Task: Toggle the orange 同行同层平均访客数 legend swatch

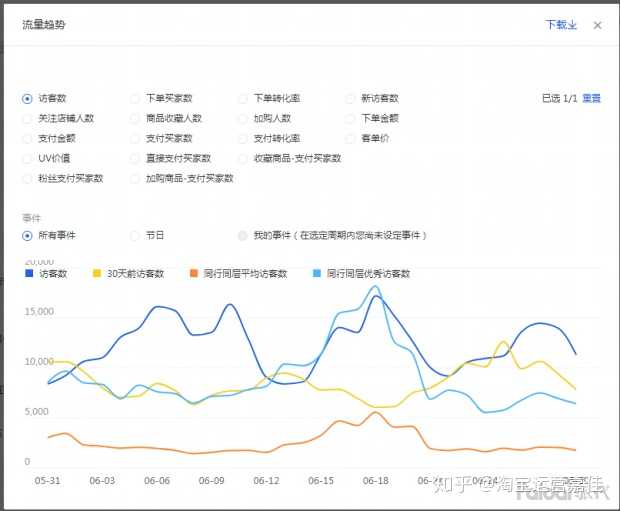Action: point(194,273)
